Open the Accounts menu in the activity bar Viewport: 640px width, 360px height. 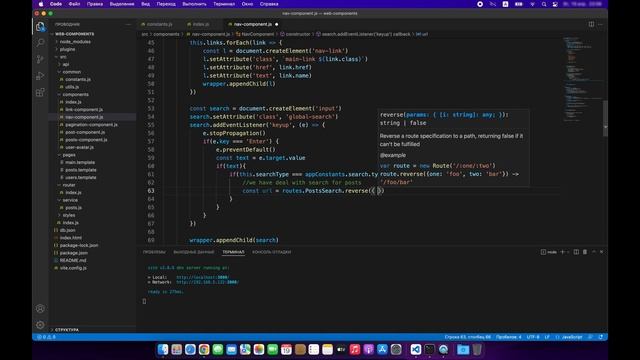pos(40,309)
